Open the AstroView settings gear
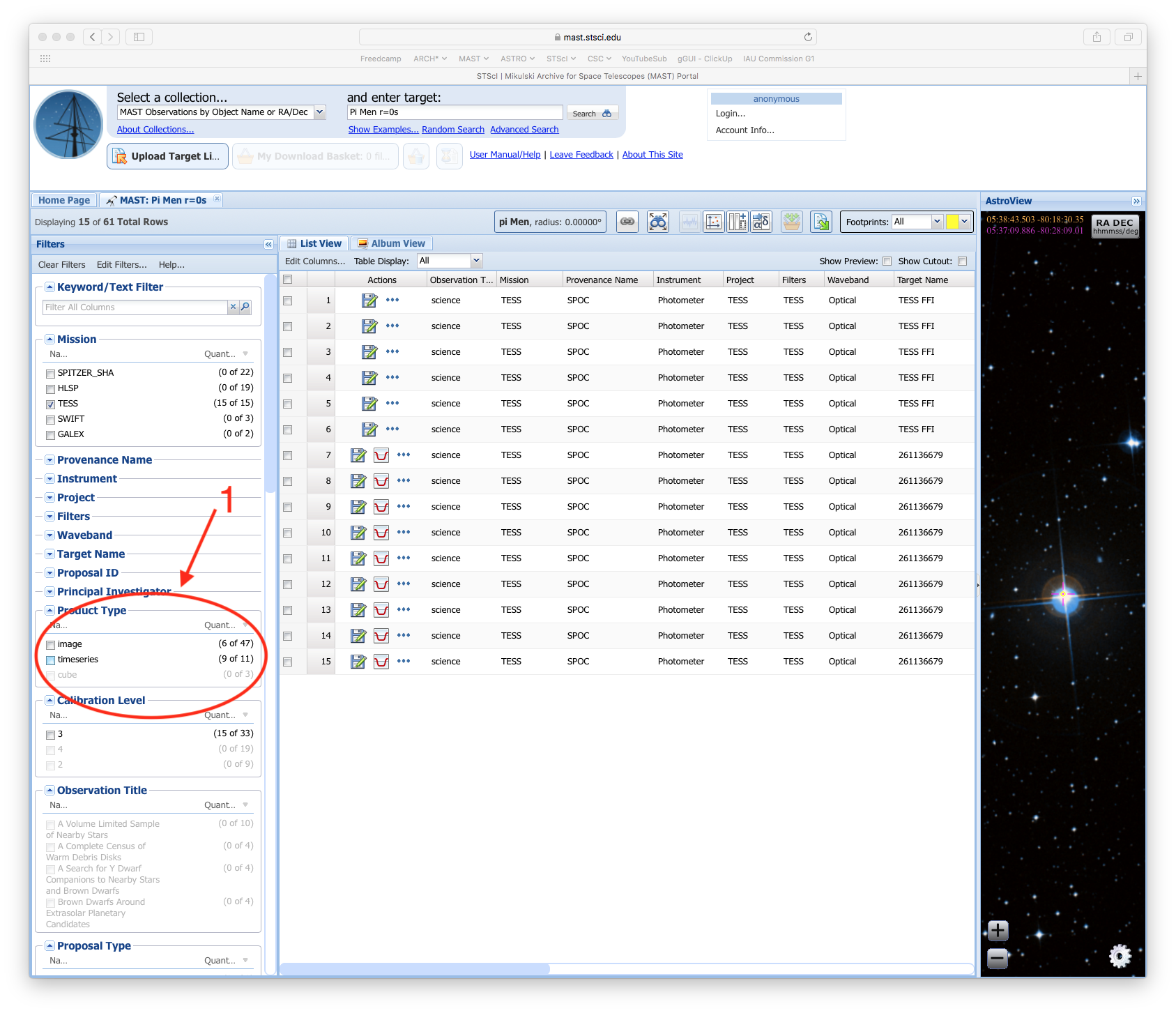 click(1120, 956)
